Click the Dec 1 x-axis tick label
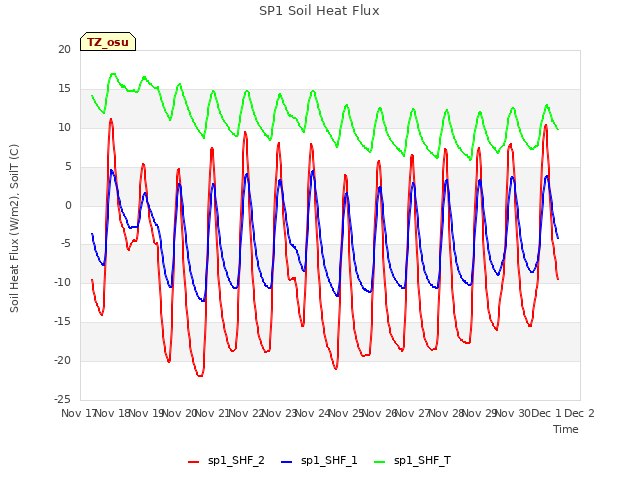Image resolution: width=640 pixels, height=480 pixels. [546, 413]
